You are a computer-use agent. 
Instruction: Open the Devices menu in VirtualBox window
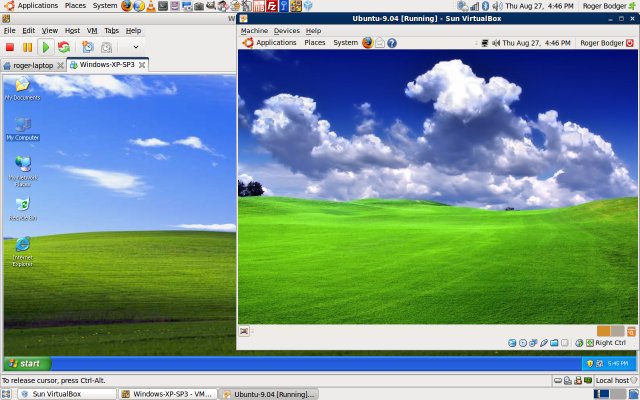tap(287, 31)
